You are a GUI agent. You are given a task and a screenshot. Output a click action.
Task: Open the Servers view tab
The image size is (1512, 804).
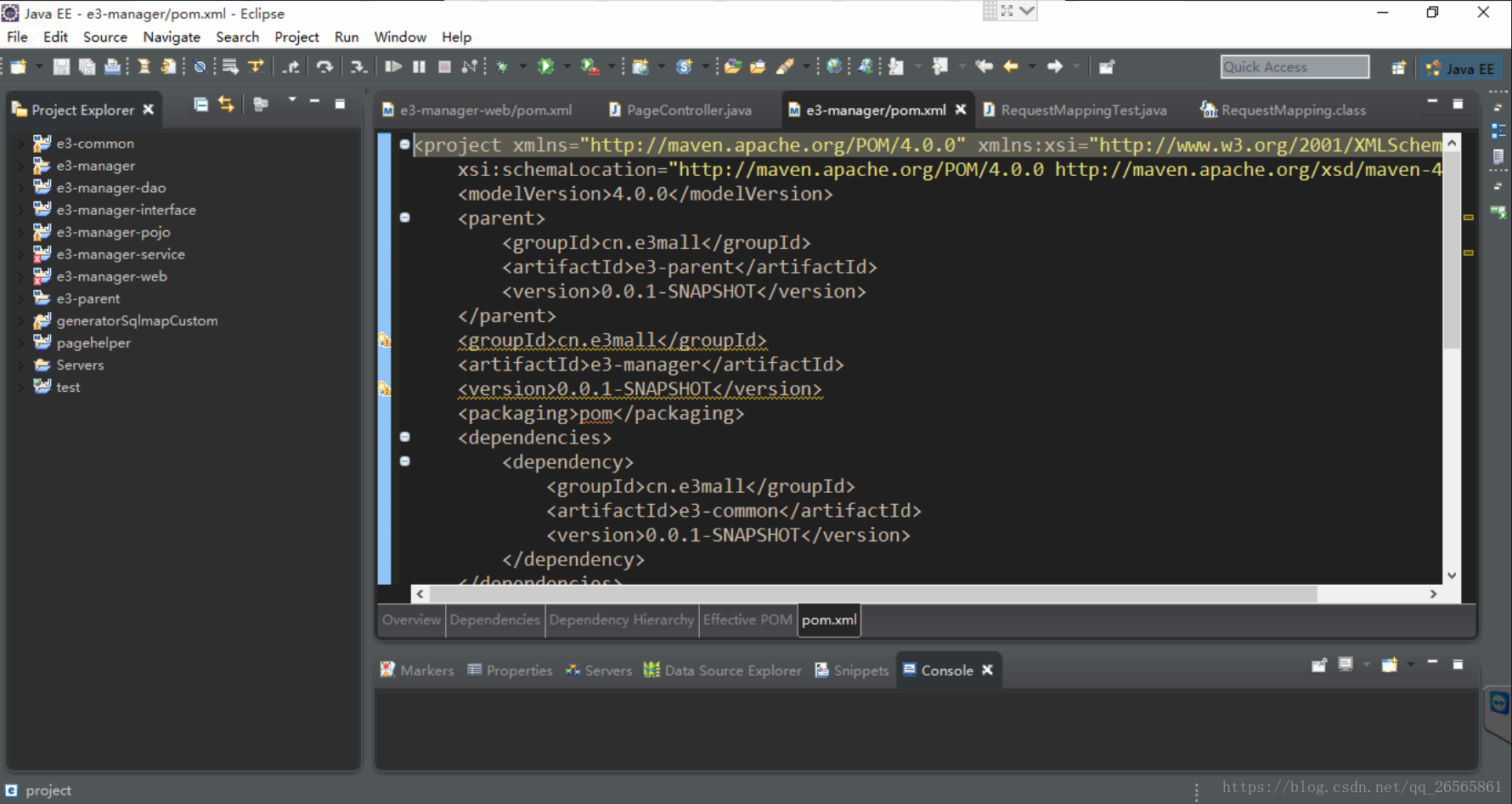599,670
